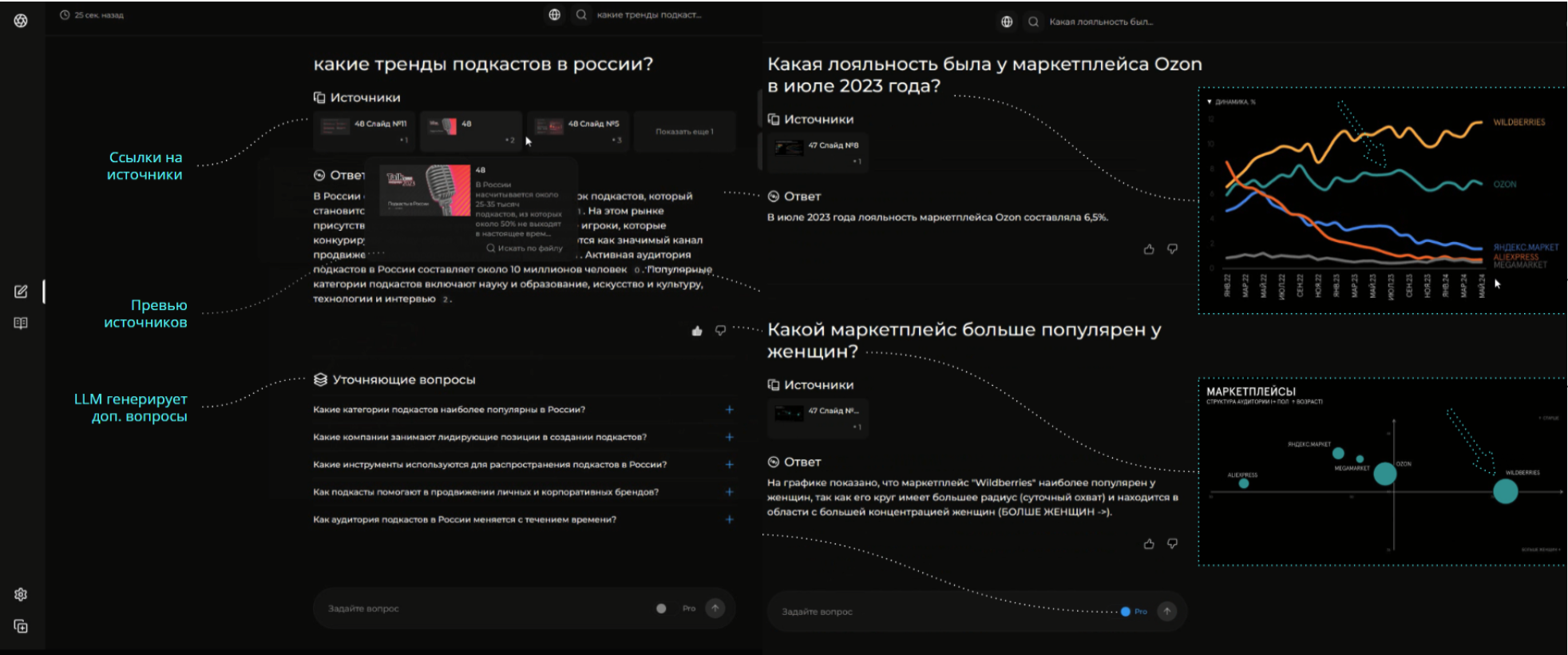Click 'Показать еще 1' sources button

(x=684, y=132)
